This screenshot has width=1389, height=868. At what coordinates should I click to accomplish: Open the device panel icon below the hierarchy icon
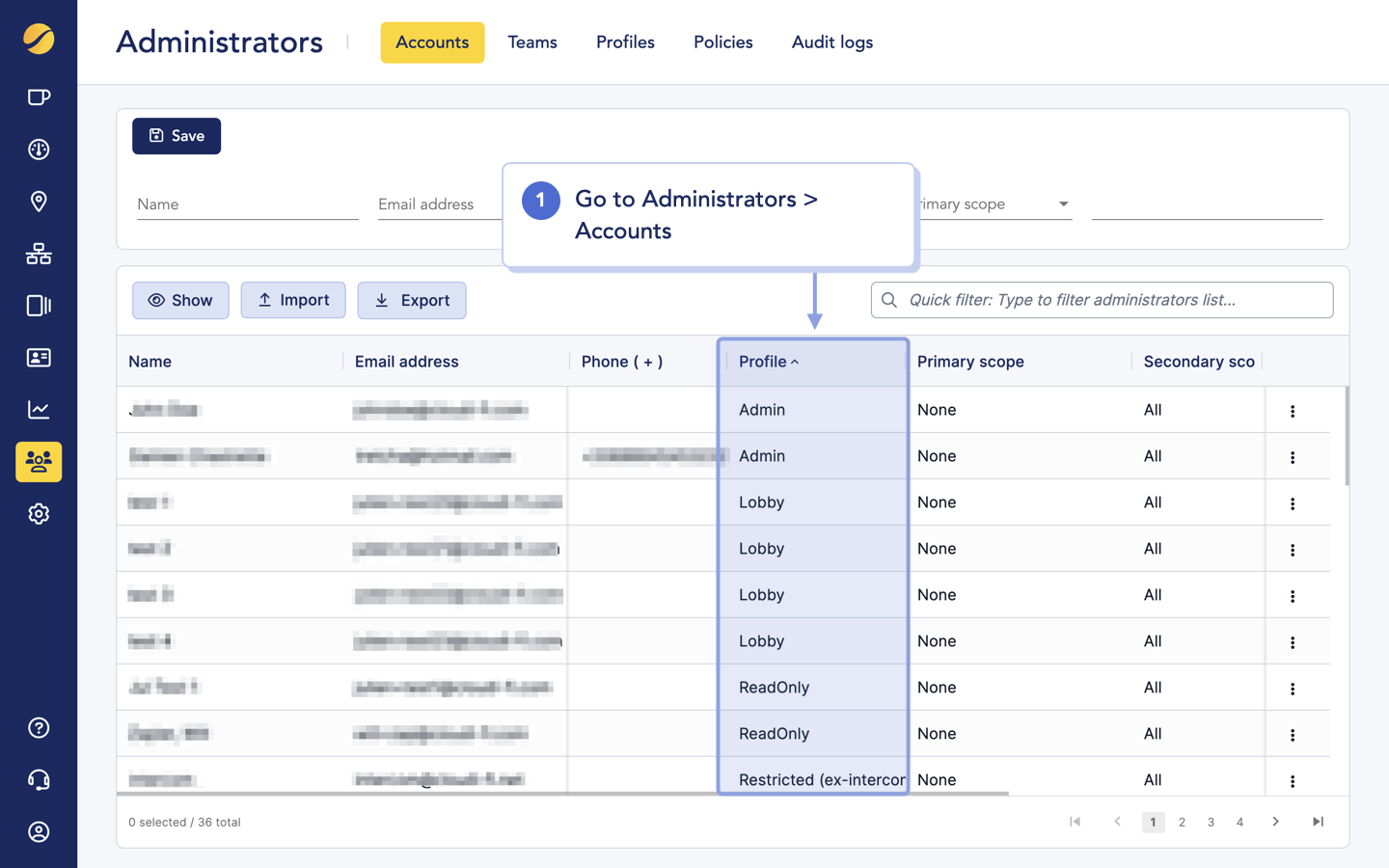(x=39, y=306)
